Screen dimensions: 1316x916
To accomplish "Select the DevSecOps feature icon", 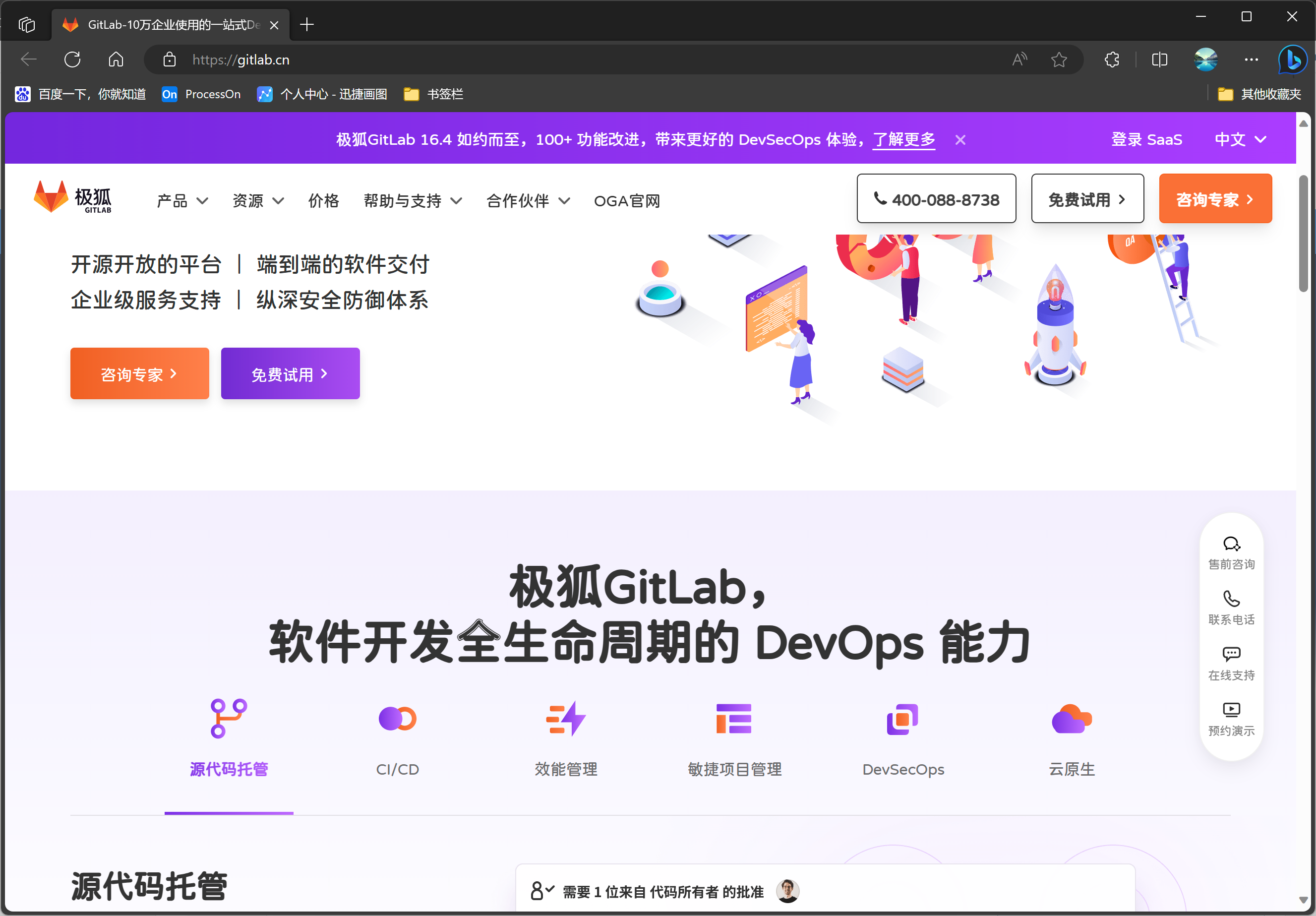I will tap(903, 719).
